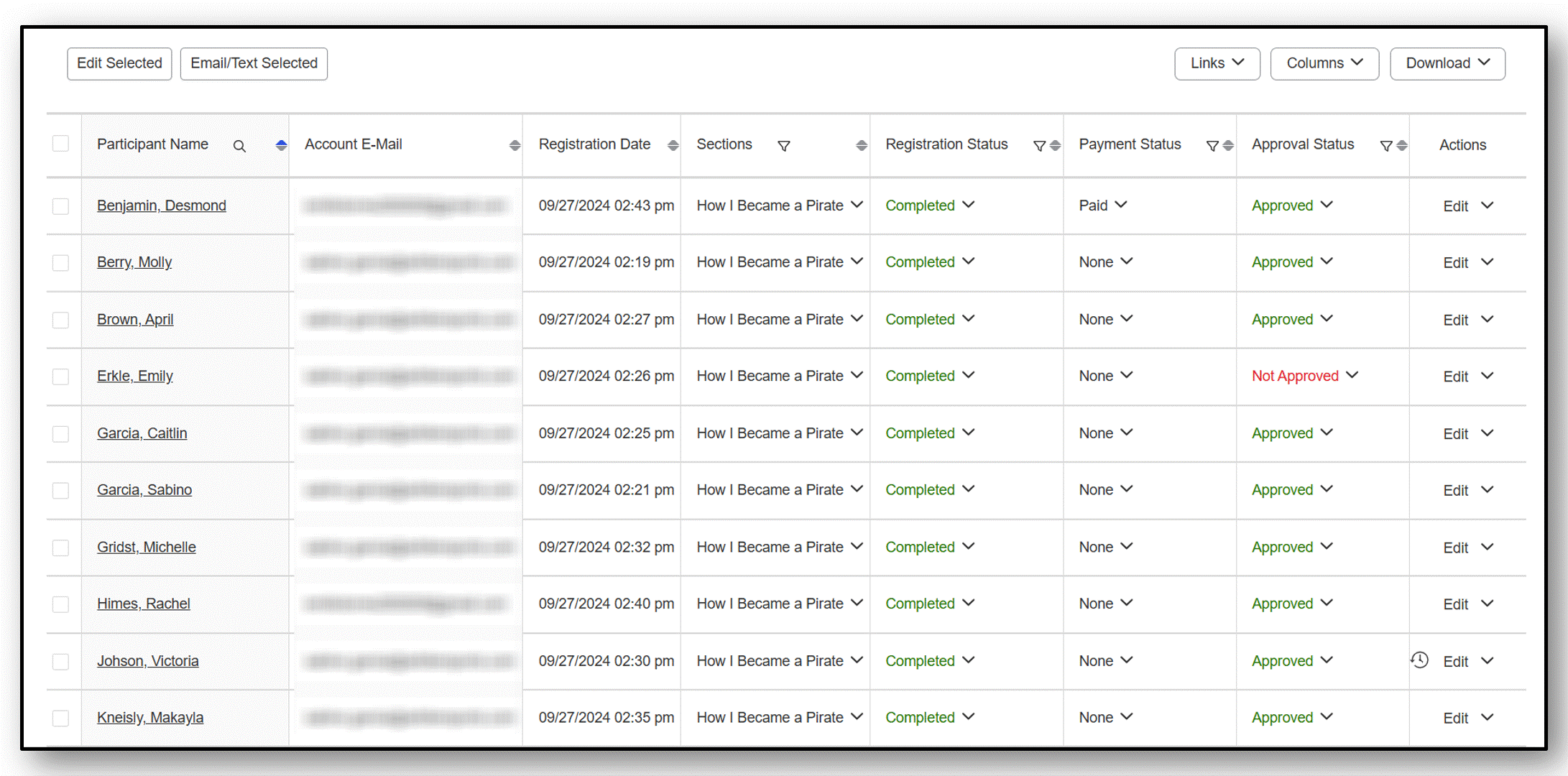The image size is (1568, 776).
Task: Open the Download menu
Action: click(x=1447, y=63)
